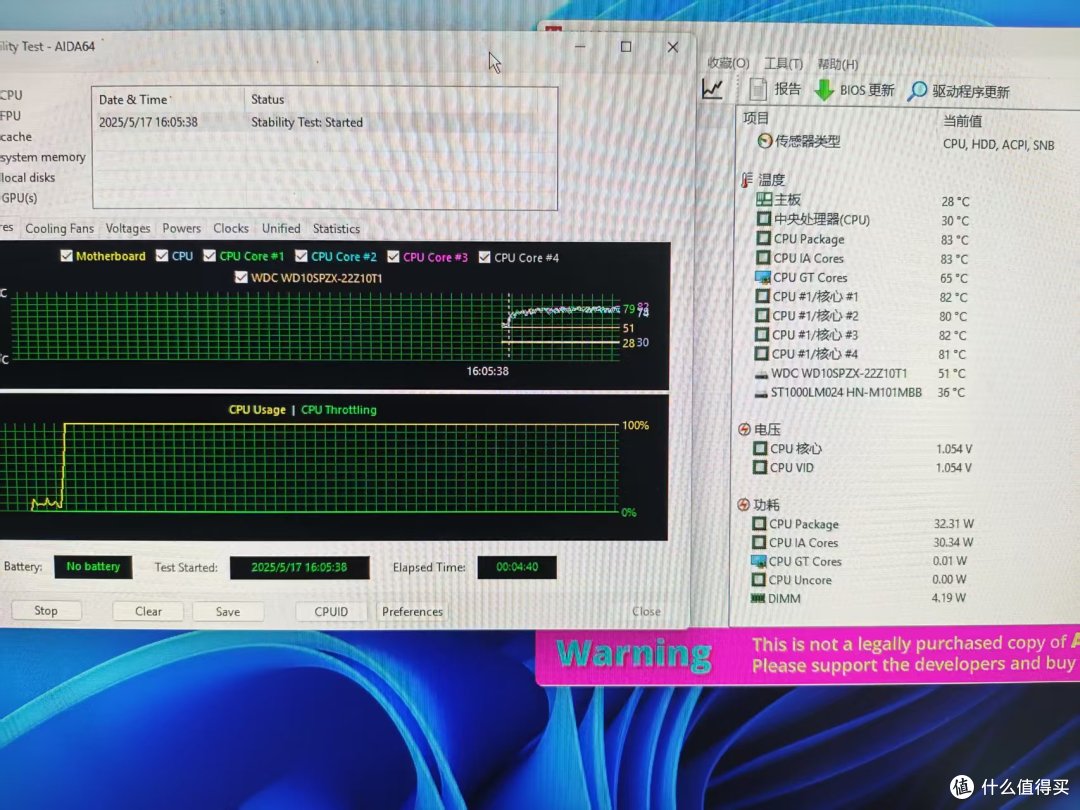Screen dimensions: 1080x810
Task: Open the Clocks tab
Action: point(231,228)
